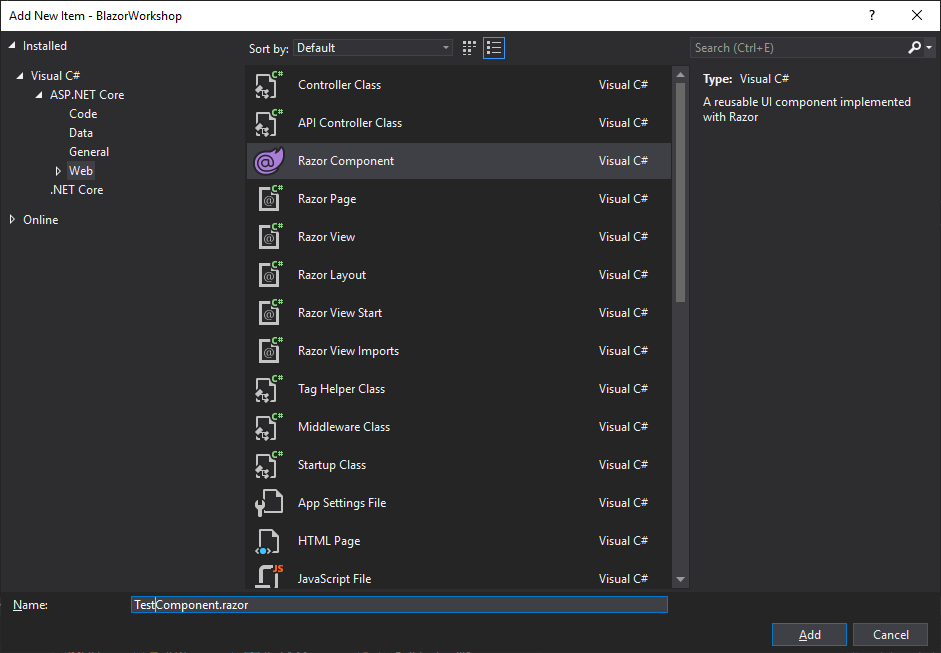Image resolution: width=941 pixels, height=653 pixels.
Task: Click the Controller Class template icon
Action: (268, 85)
